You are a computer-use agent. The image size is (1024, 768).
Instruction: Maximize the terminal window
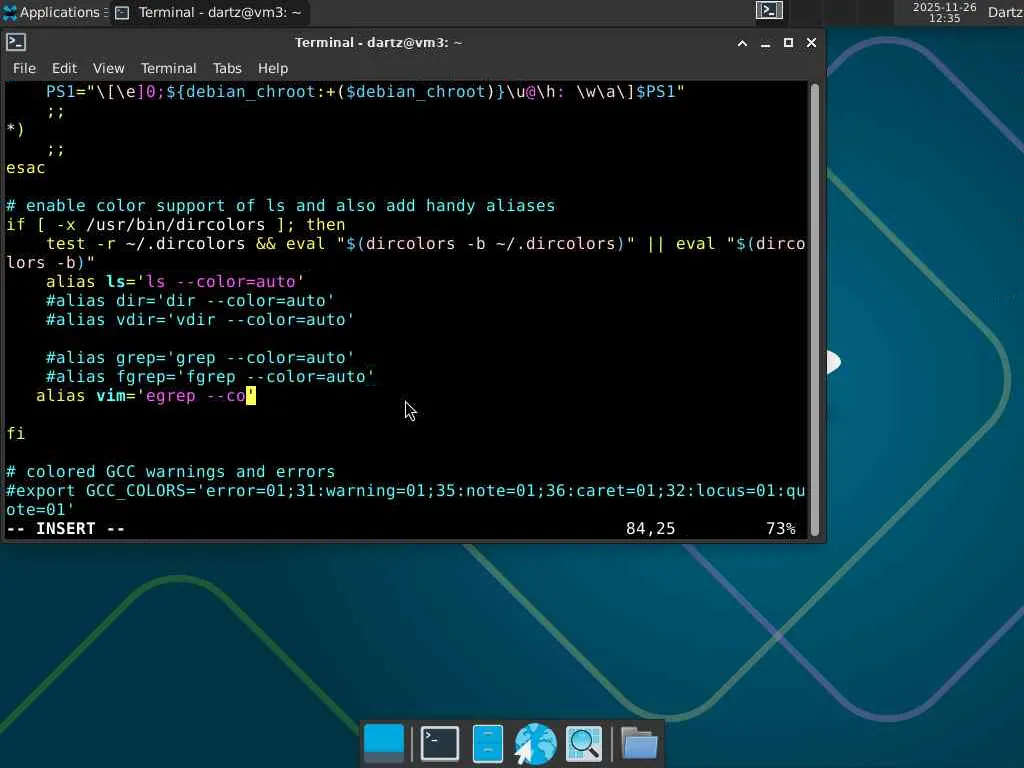click(x=788, y=42)
